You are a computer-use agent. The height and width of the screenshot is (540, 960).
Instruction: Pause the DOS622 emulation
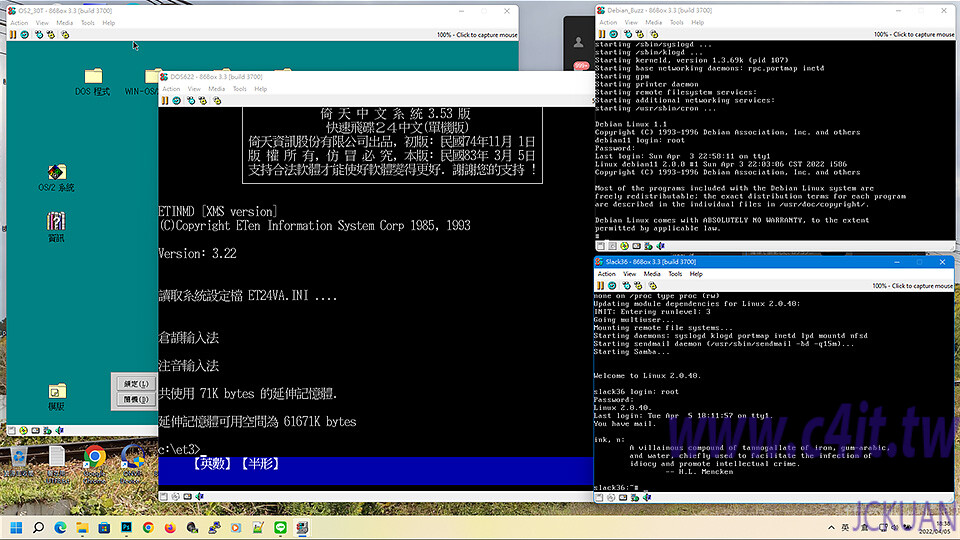point(165,101)
